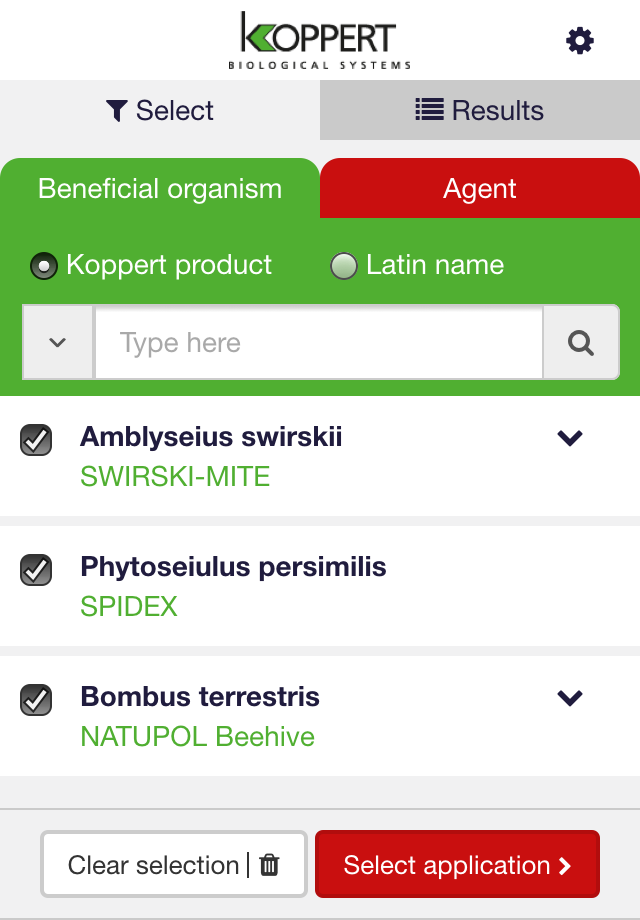
Task: Select the Latin name radio button
Action: click(x=345, y=265)
